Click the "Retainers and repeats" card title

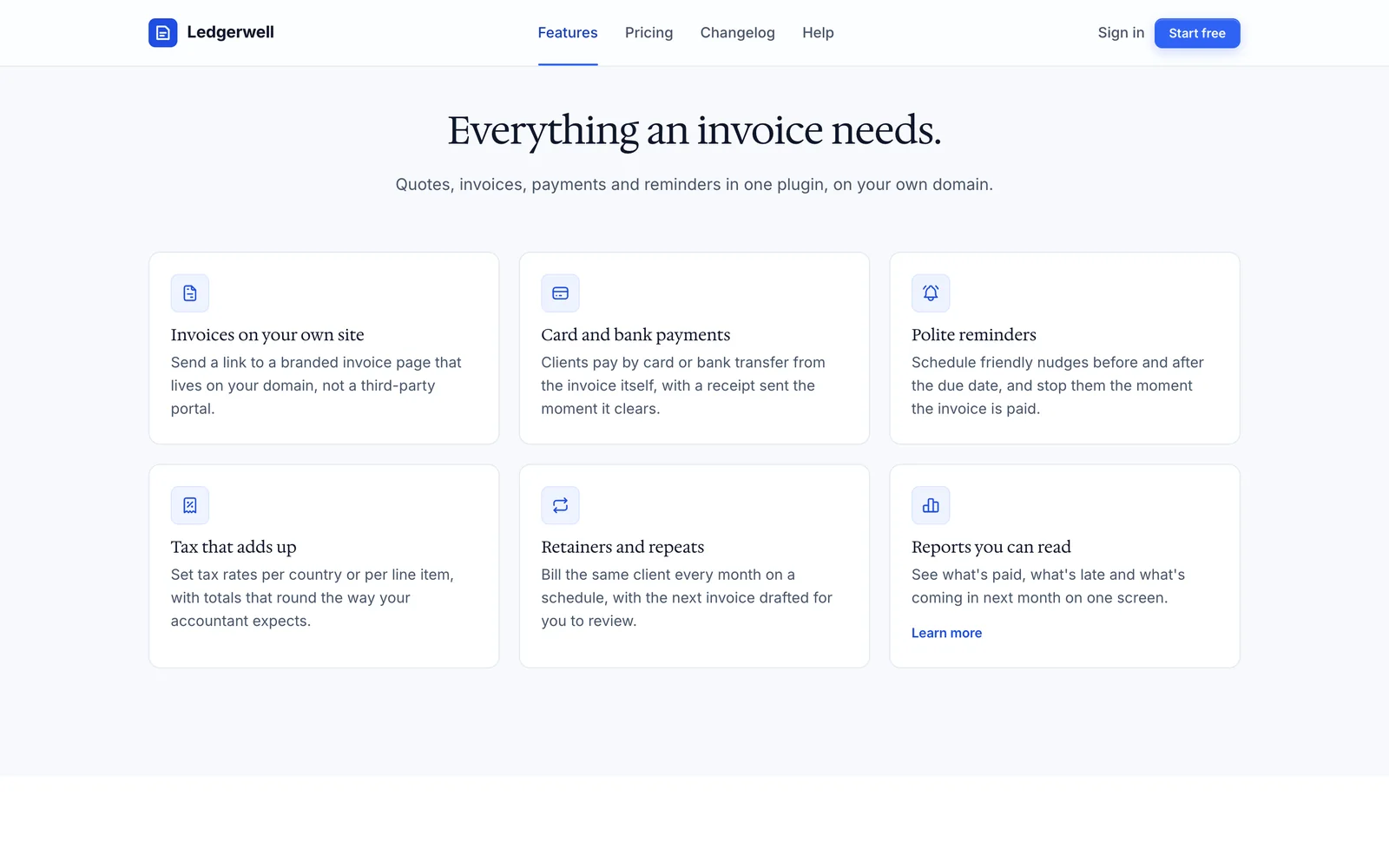(622, 547)
